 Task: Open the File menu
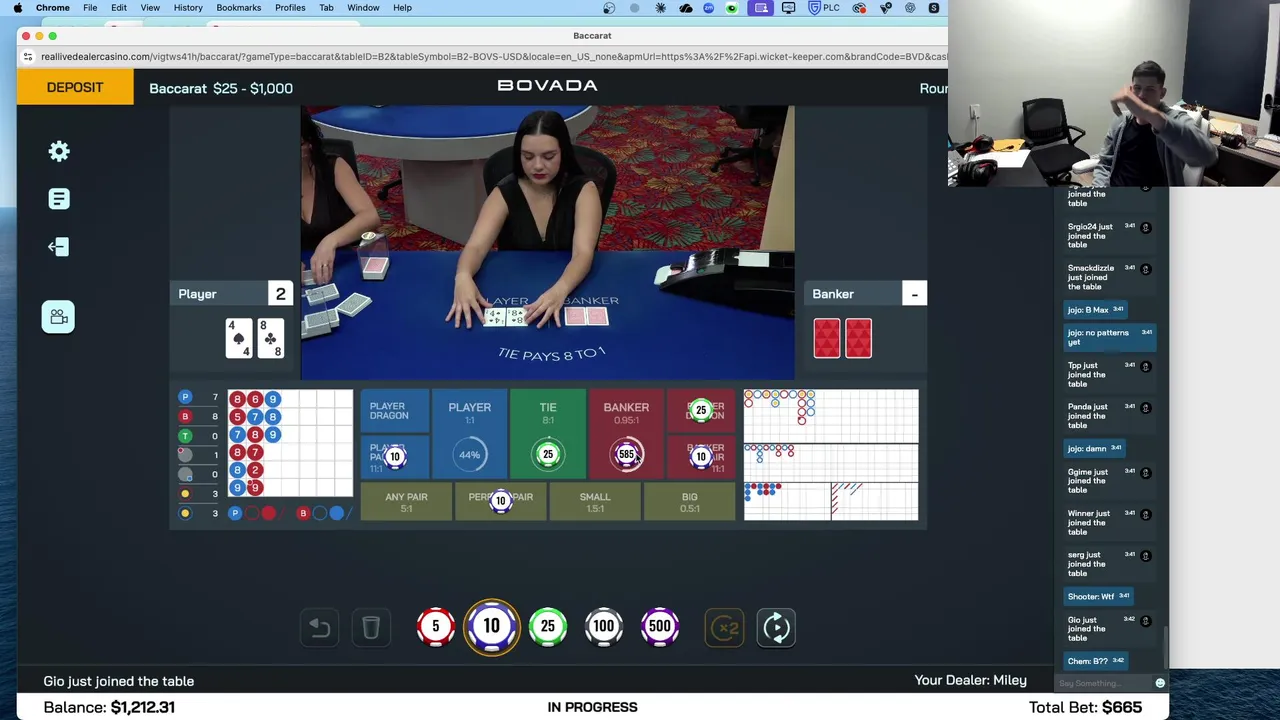point(90,8)
